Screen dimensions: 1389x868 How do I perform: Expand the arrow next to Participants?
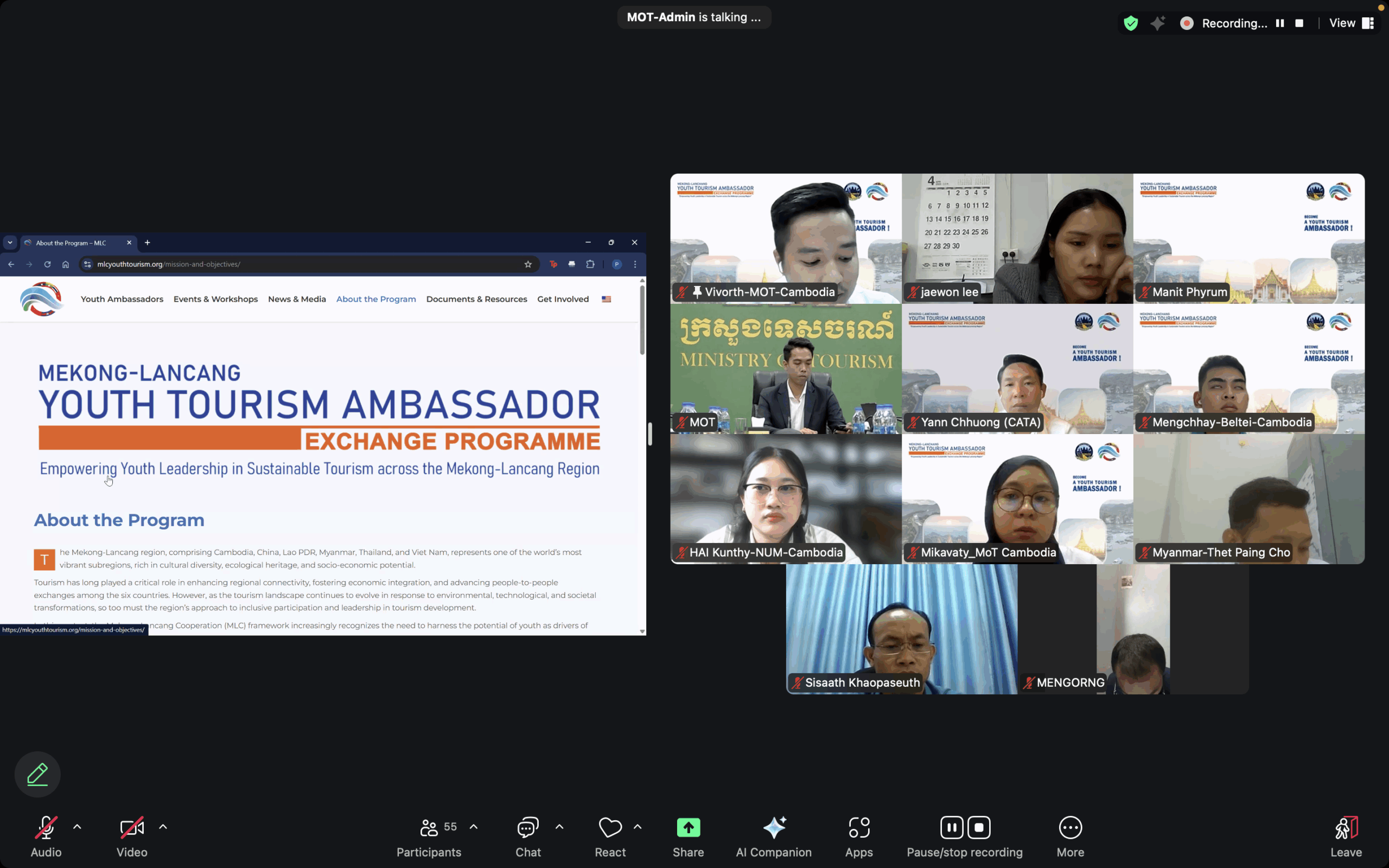click(x=474, y=827)
